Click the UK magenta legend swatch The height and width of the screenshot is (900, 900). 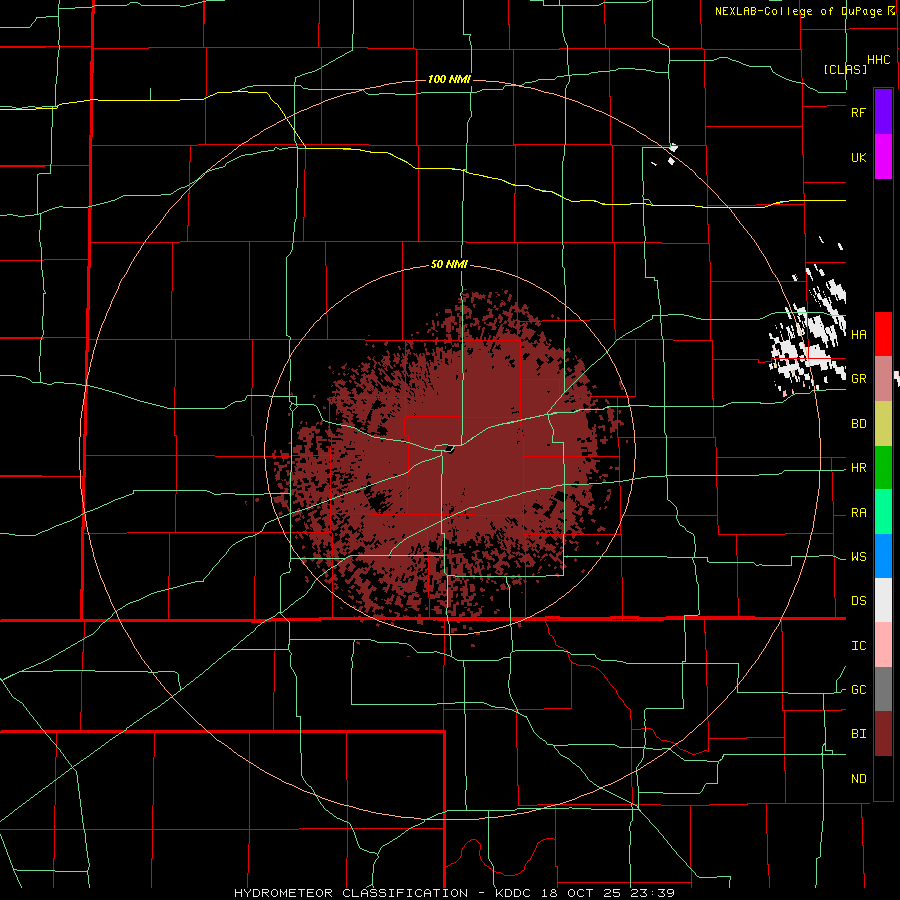(x=883, y=157)
